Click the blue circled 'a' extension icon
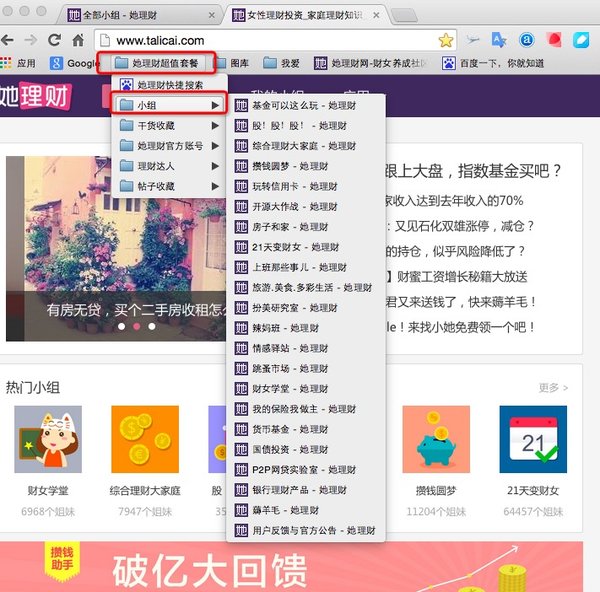 (x=527, y=40)
